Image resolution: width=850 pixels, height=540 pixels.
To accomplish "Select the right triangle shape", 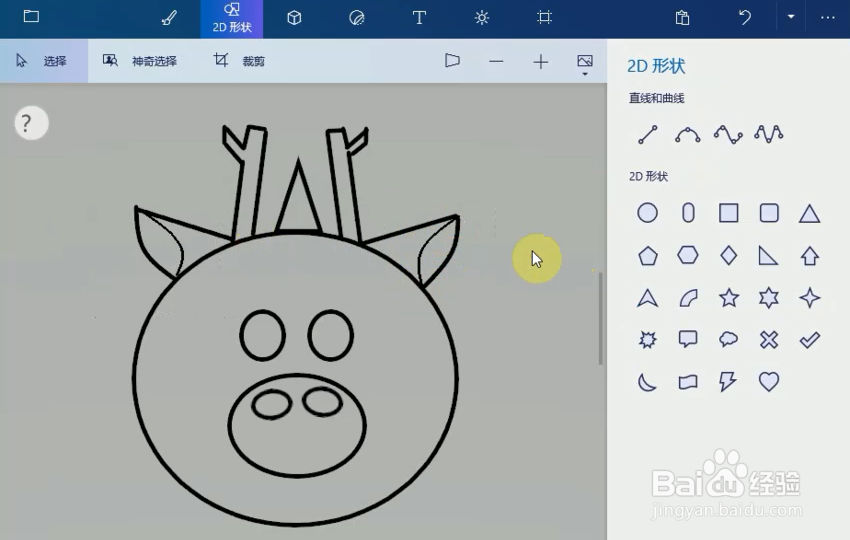I will (769, 255).
